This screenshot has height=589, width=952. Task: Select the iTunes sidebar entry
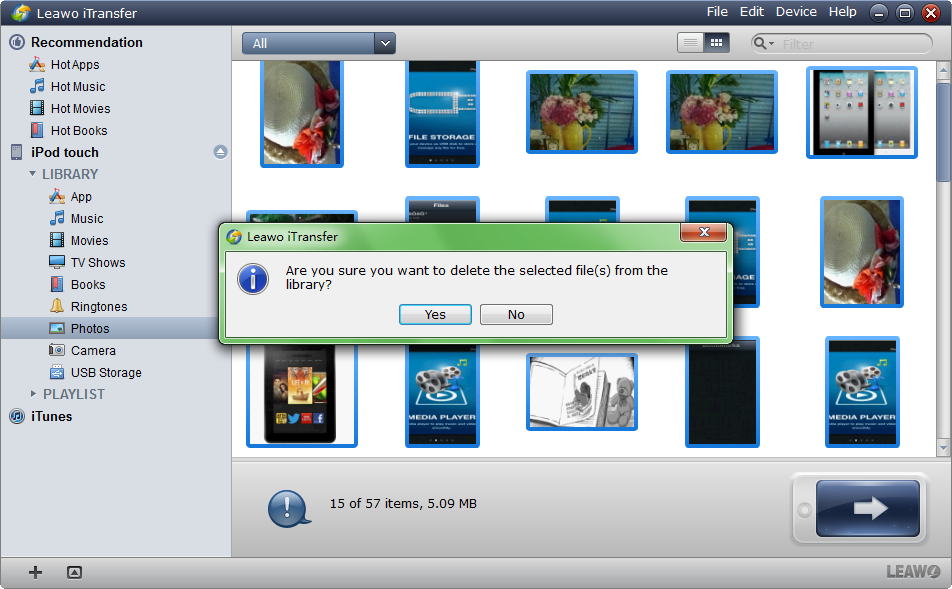[x=52, y=417]
